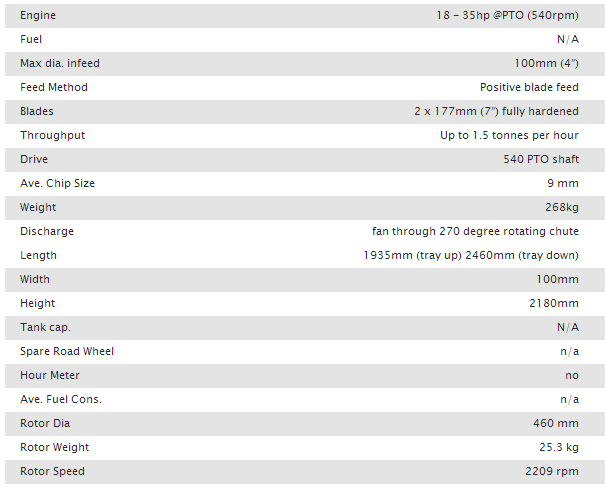The height and width of the screenshot is (488, 609).
Task: Click the Max dia. infeed label
Action: [x=60, y=63]
